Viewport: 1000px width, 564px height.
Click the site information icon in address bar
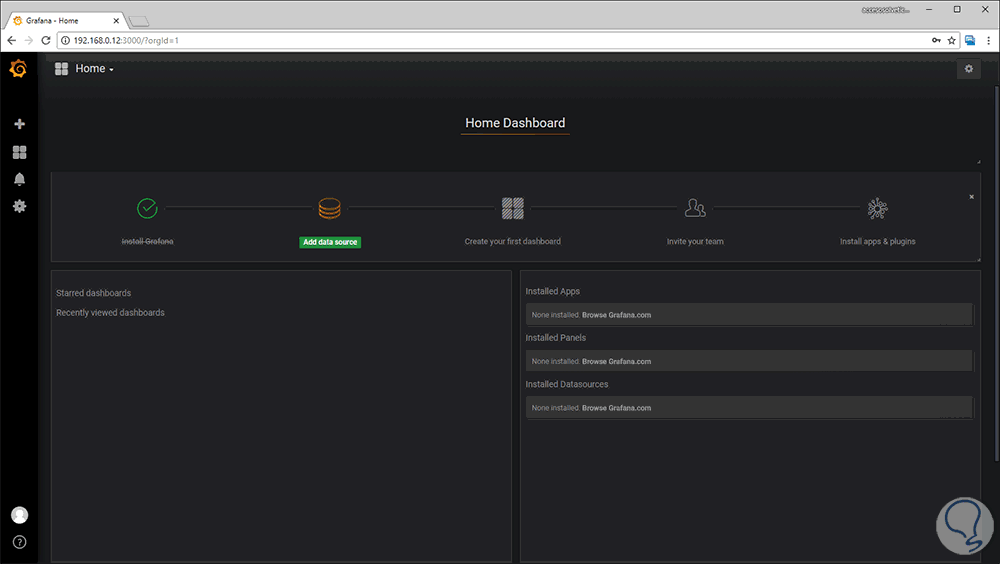65,40
